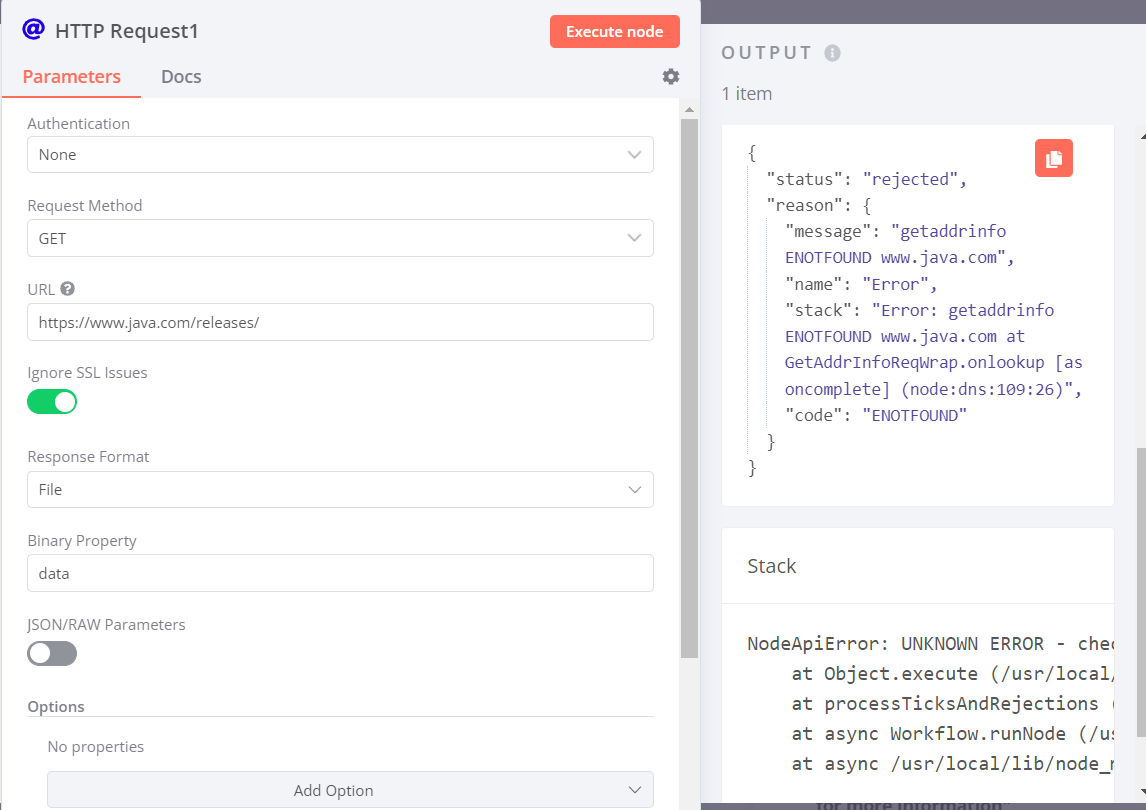The image size is (1146, 810).
Task: Click the "Error" name value in the output
Action: tap(895, 284)
